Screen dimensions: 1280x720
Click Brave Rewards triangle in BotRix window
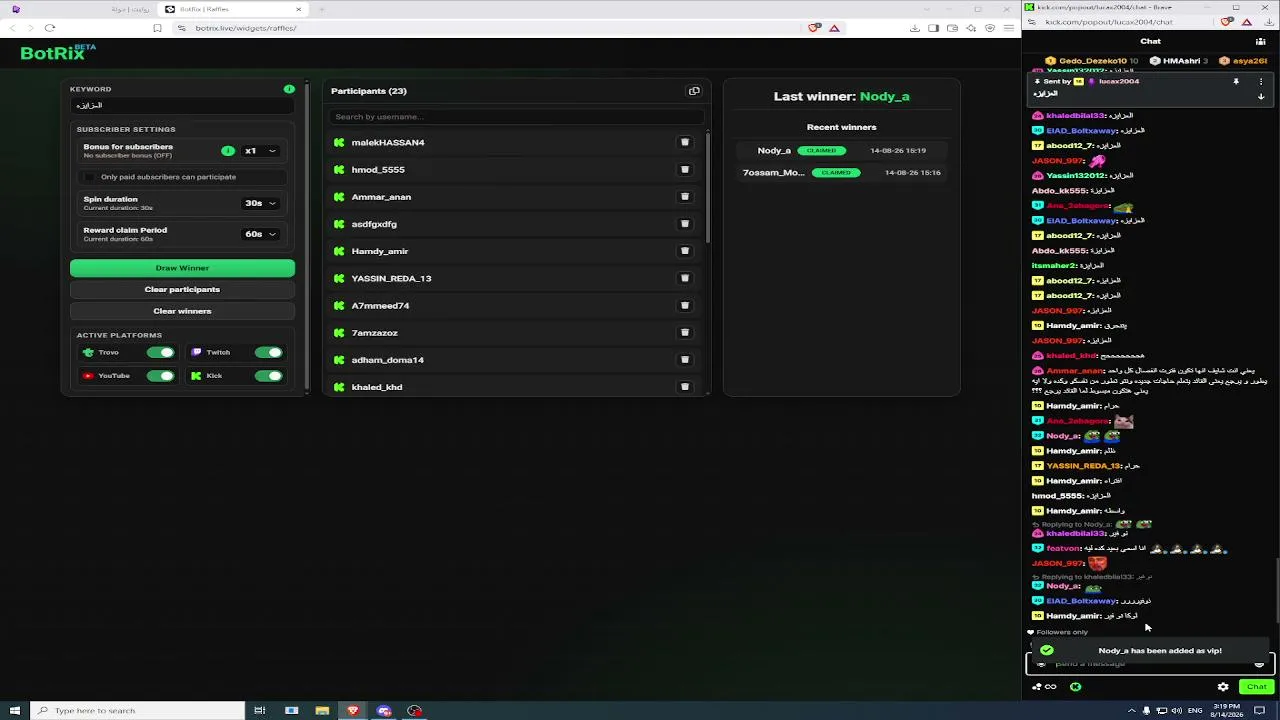click(x=834, y=28)
